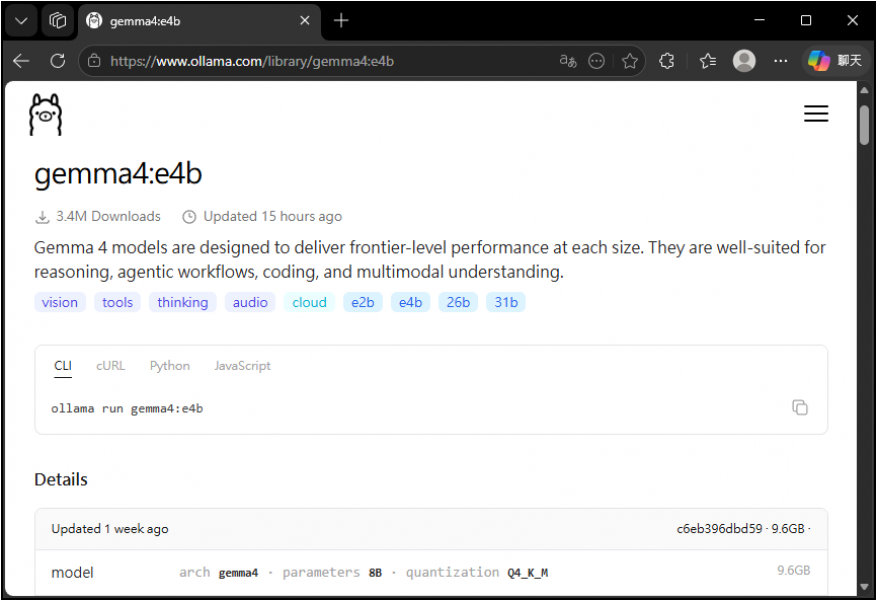Refresh the current page

tap(57, 61)
